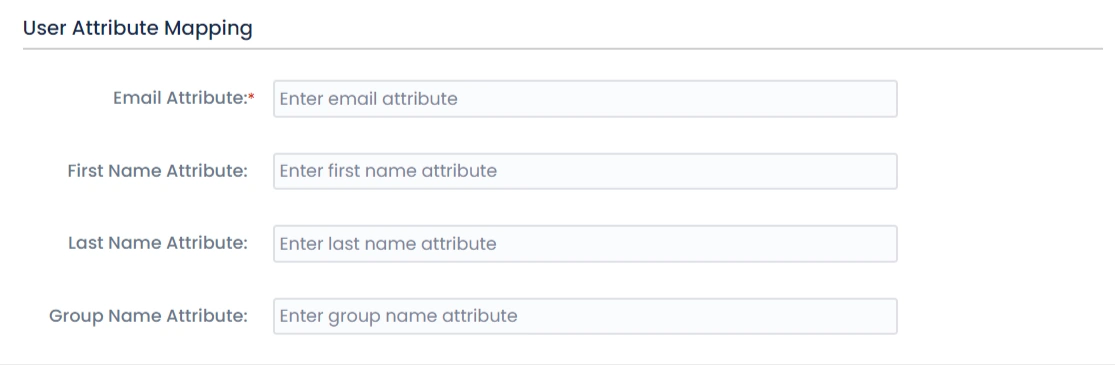This screenshot has height=365, width=1115.
Task: Click the bottom divider line below the form
Action: point(558,364)
